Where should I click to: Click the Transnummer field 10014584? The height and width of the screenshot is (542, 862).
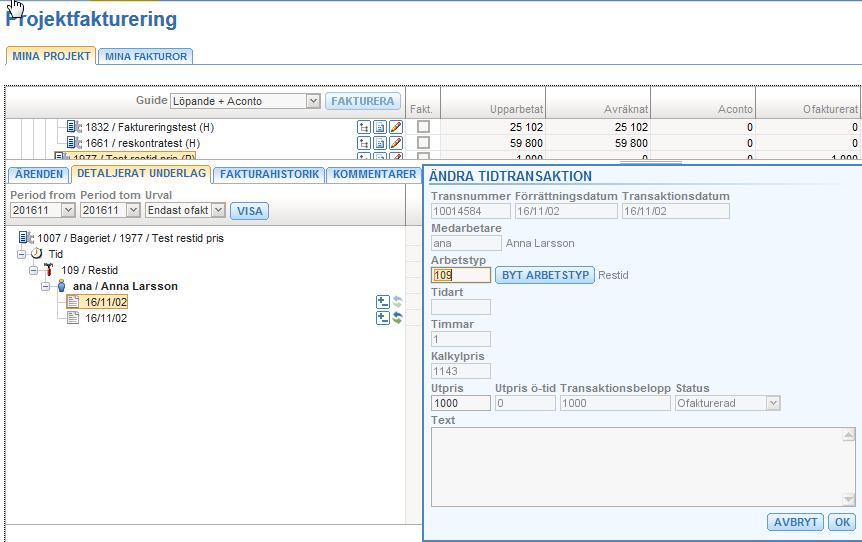pyautogui.click(x=471, y=211)
